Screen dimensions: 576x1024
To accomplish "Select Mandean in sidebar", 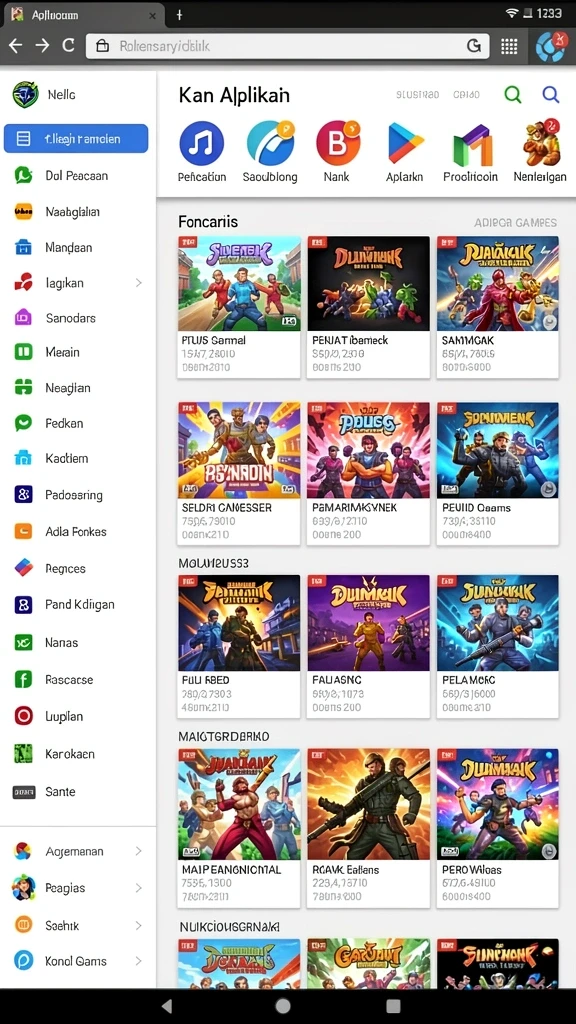I will (x=78, y=248).
